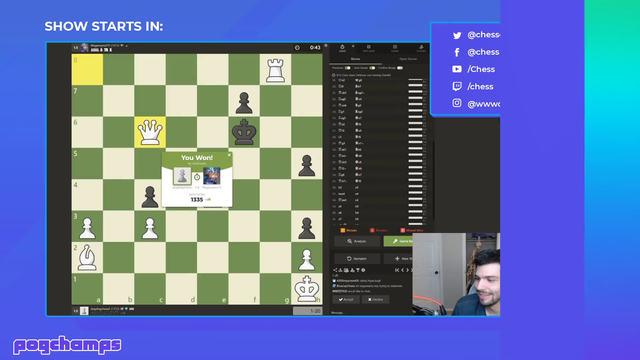This screenshot has width=640, height=360.
Task: Click the white rook on g8
Action: click(275, 70)
